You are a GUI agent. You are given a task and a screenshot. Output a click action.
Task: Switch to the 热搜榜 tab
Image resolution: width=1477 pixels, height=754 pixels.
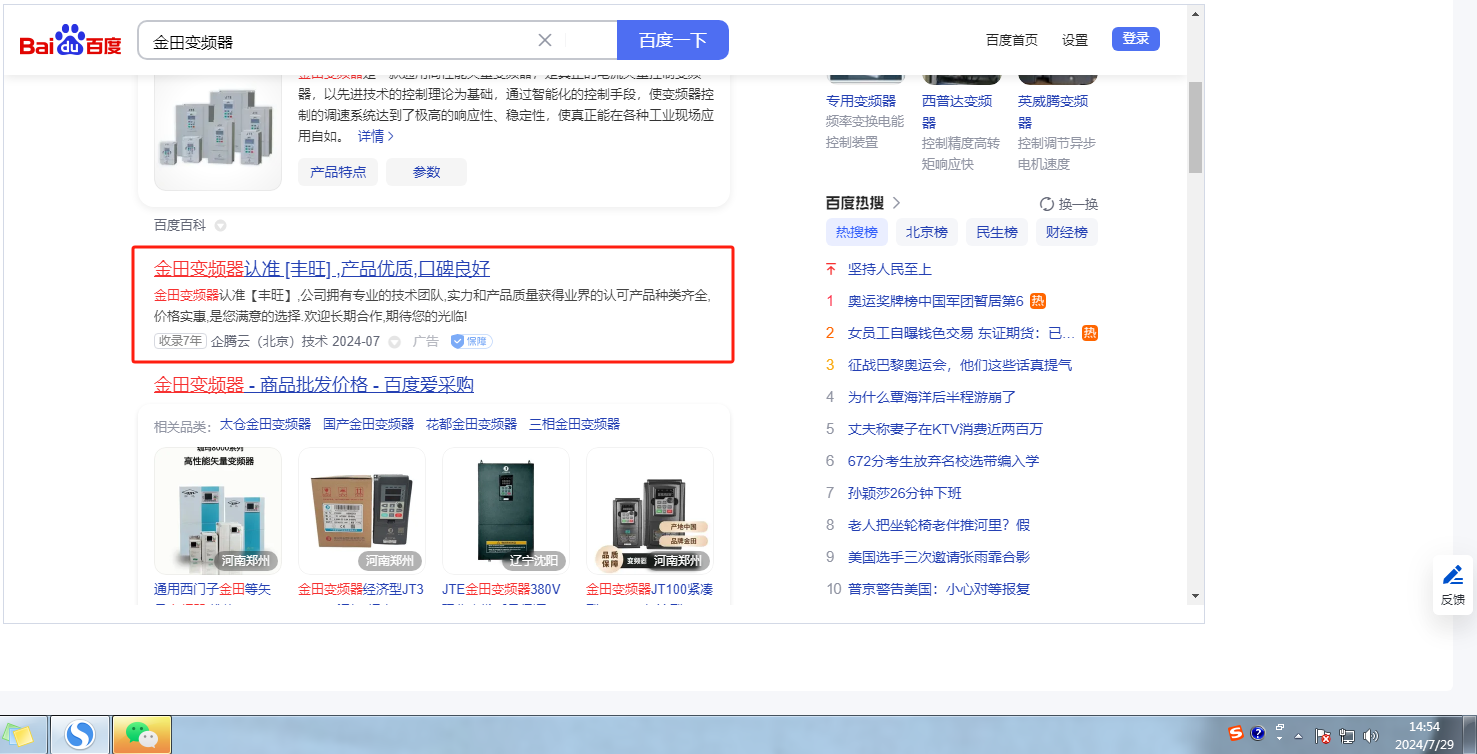pos(857,232)
